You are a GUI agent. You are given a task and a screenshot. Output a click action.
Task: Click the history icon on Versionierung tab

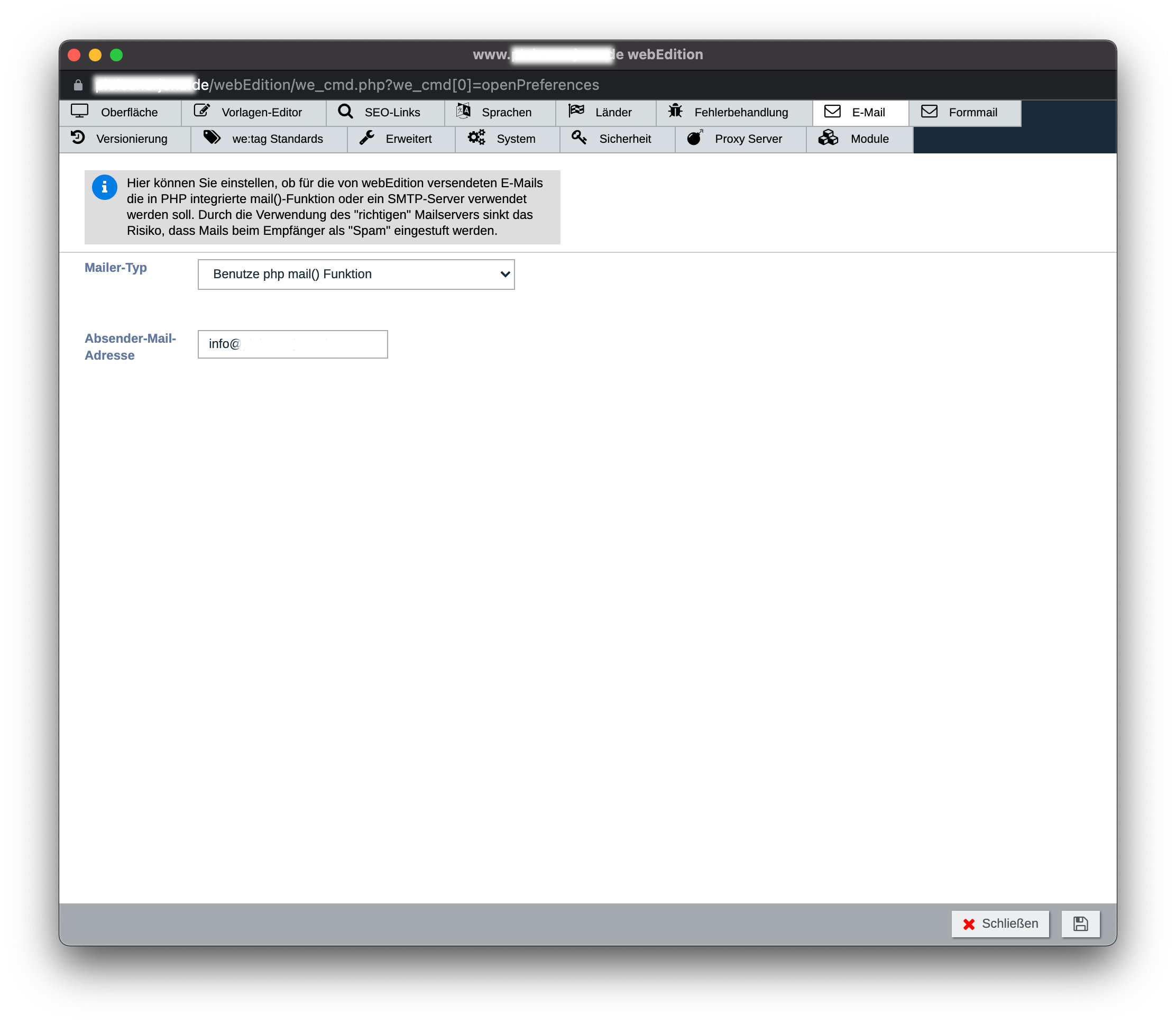coord(78,137)
